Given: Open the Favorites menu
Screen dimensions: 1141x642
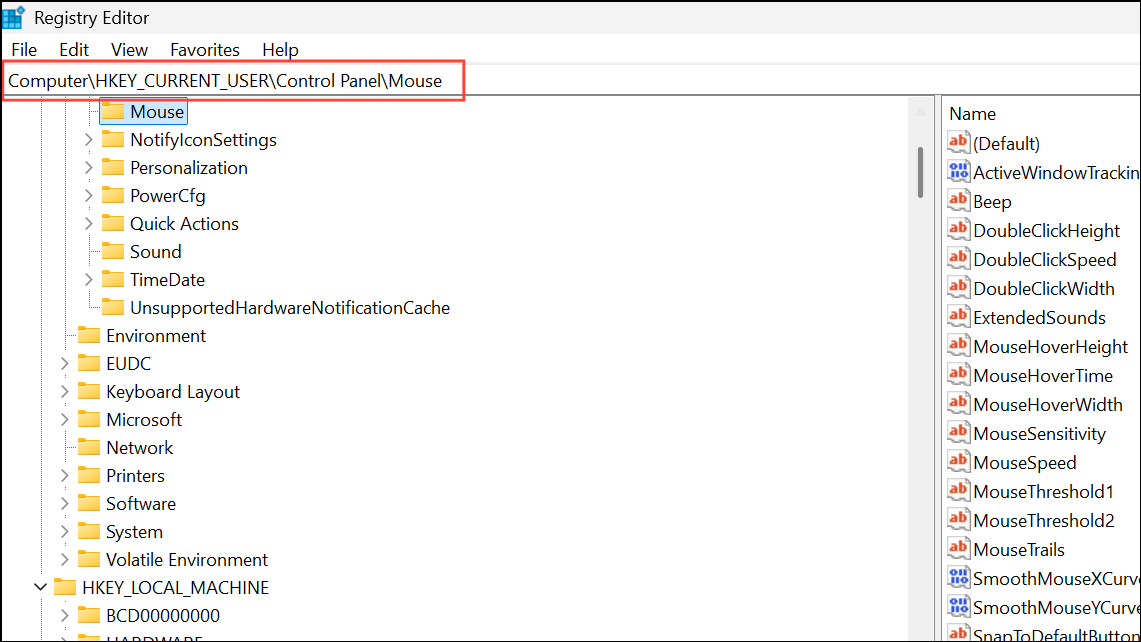Looking at the screenshot, I should point(204,49).
